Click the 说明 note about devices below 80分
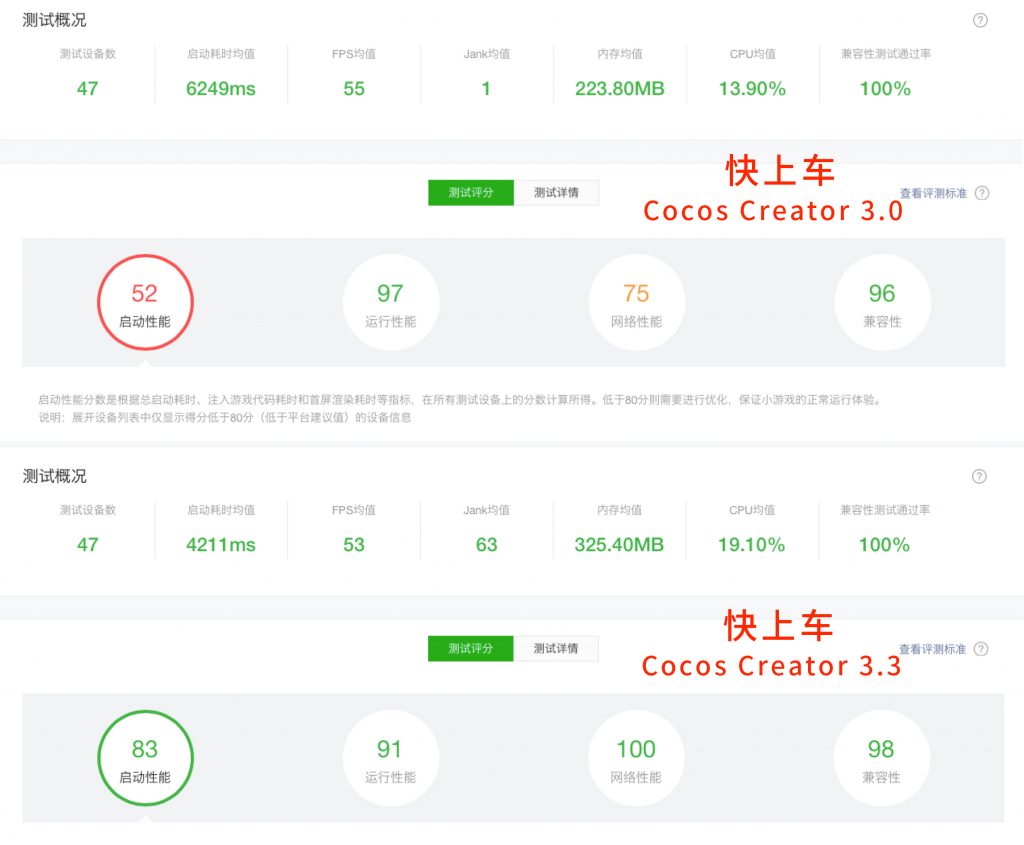The image size is (1024, 845). click(x=225, y=417)
